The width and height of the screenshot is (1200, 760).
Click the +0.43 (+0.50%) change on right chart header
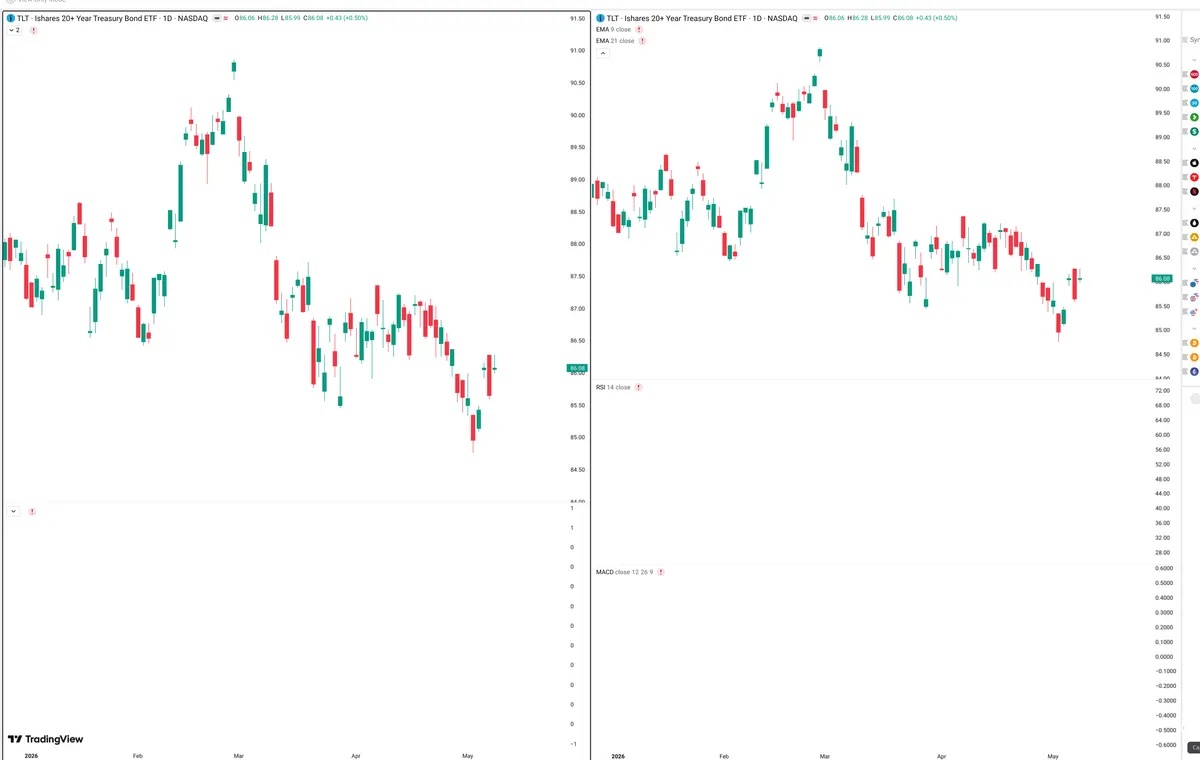[934, 19]
